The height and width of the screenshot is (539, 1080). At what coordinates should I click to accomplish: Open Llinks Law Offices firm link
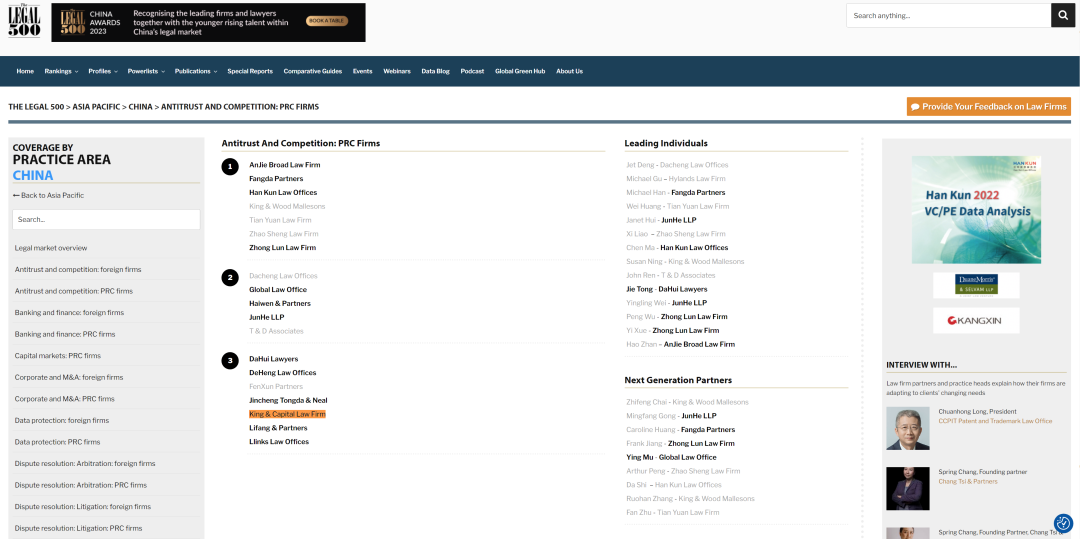pyautogui.click(x=279, y=442)
